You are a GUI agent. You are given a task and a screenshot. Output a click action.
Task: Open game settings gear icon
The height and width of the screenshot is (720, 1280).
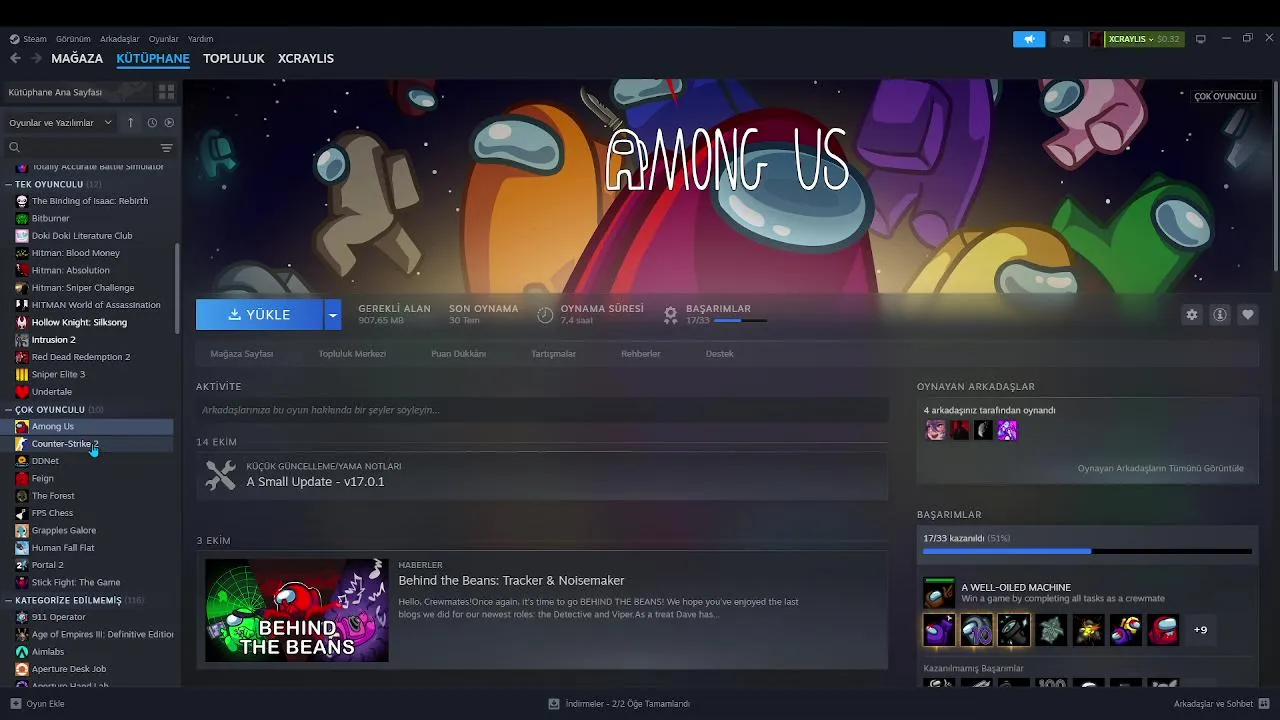pos(1192,314)
